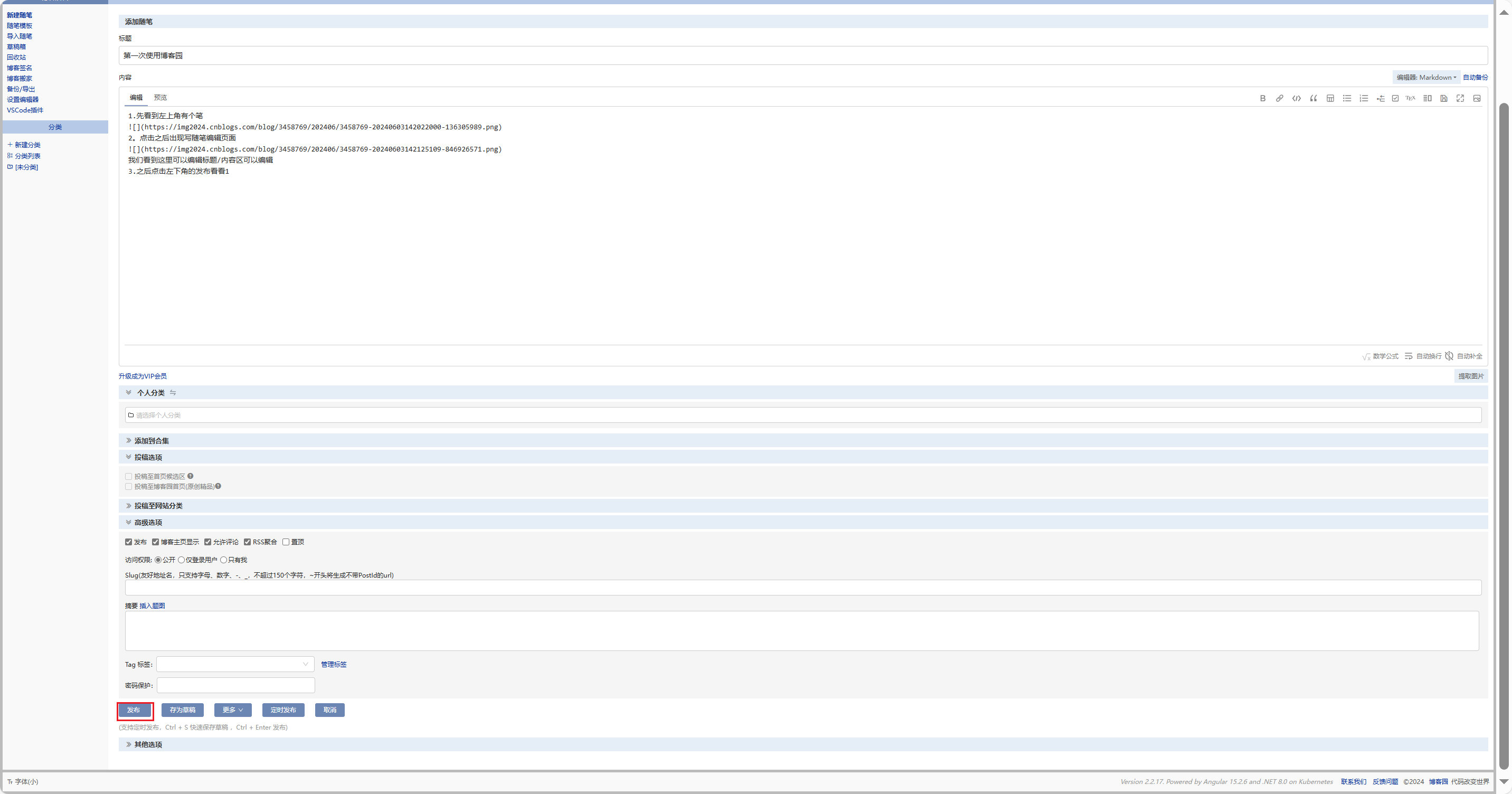1512x794 pixels.
Task: Click the 存为草稿 button
Action: [x=182, y=710]
